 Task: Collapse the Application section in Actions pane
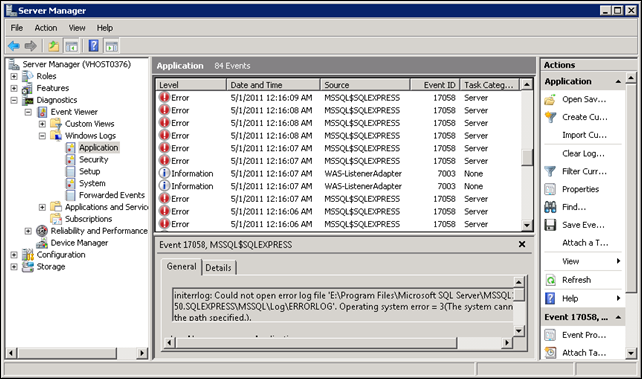pyautogui.click(x=618, y=82)
